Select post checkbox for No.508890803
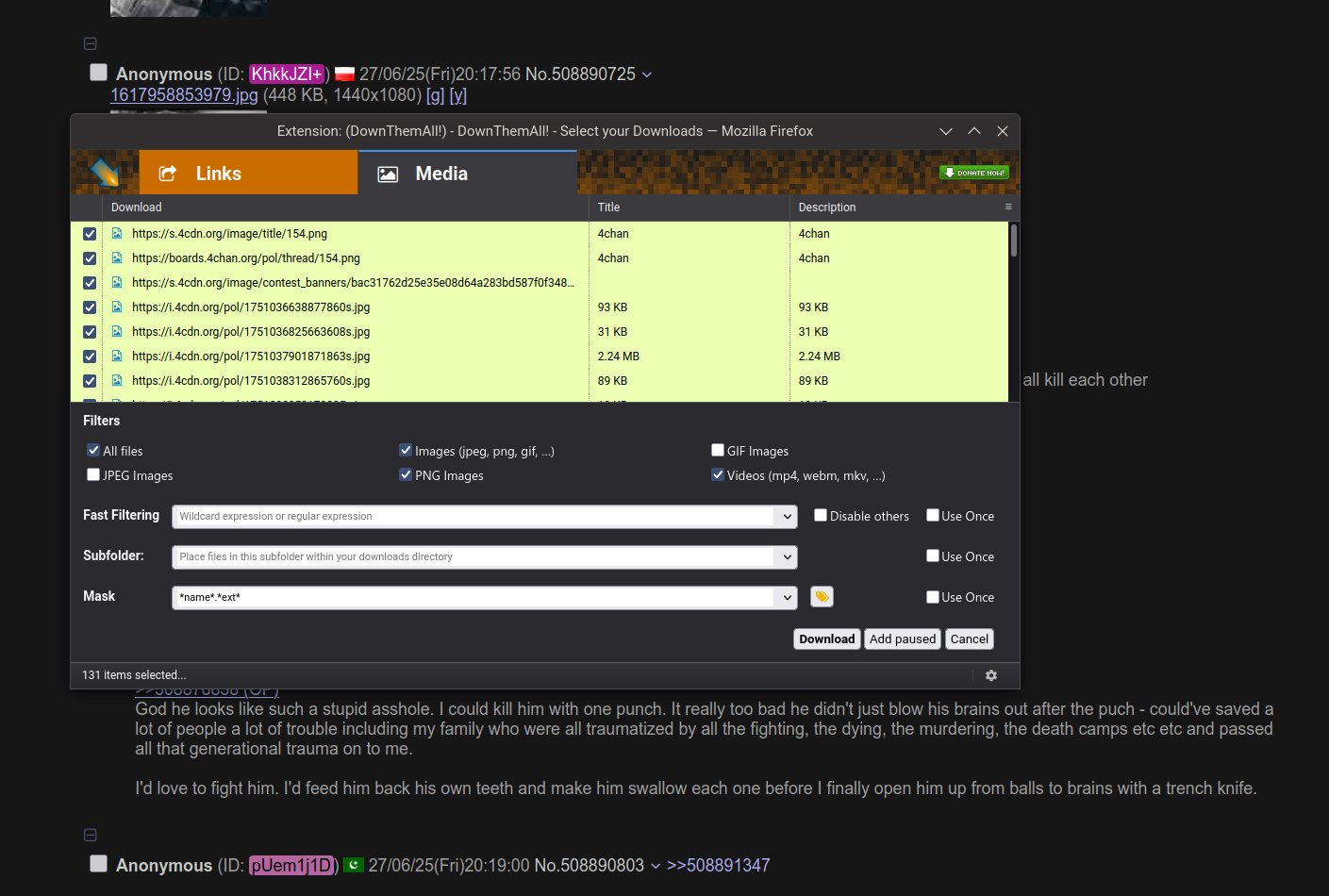The height and width of the screenshot is (896, 1329). point(98,864)
